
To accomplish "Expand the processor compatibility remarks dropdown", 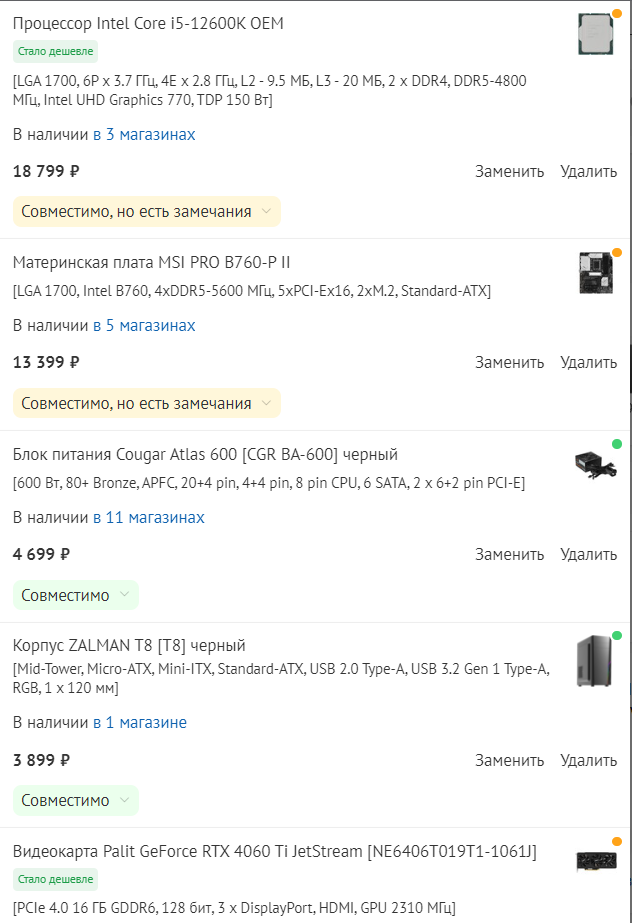I will pos(146,211).
